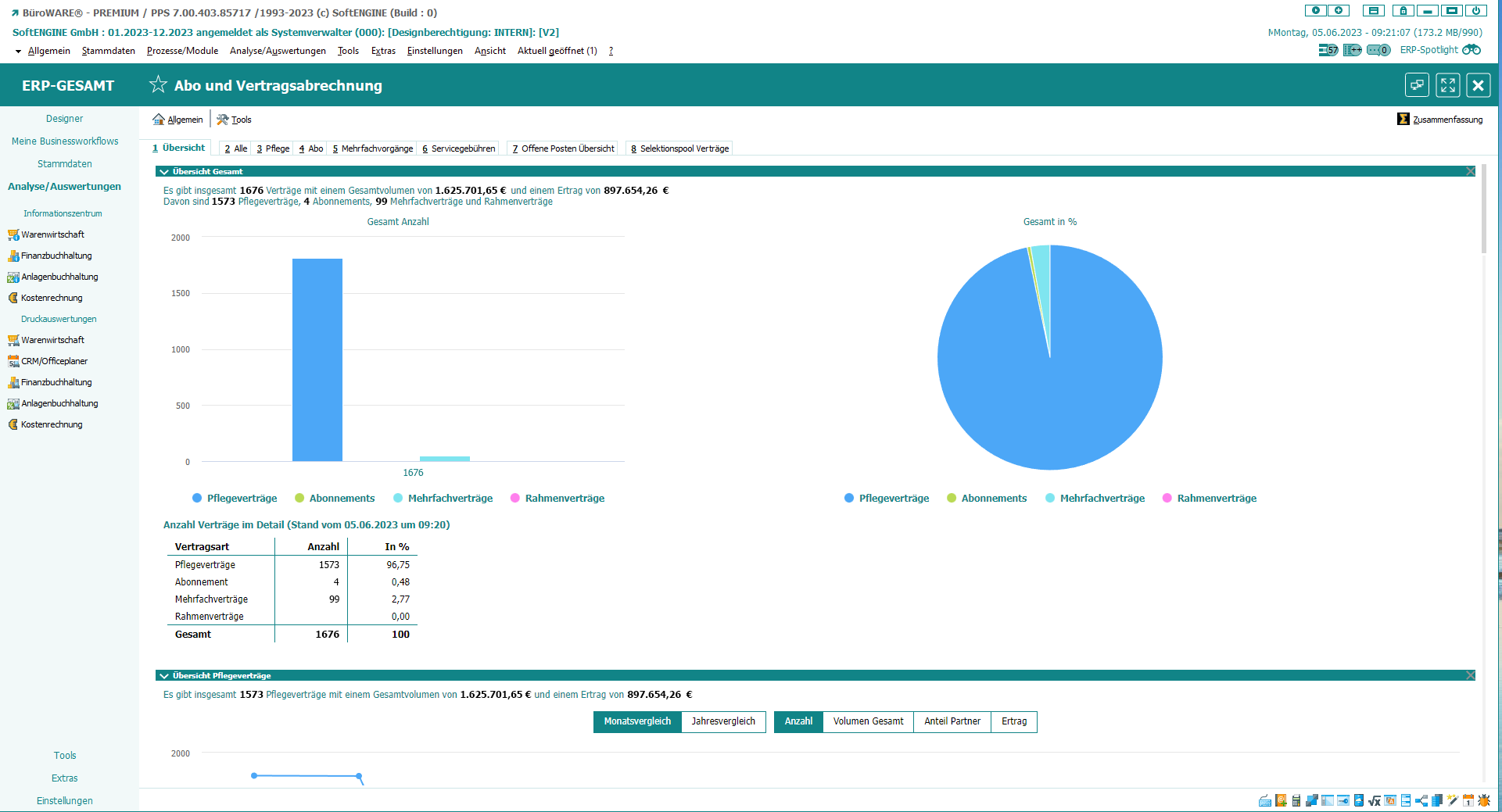Open the calendar icon in bottom toolbar
This screenshot has width=1502, height=812.
[x=1468, y=800]
